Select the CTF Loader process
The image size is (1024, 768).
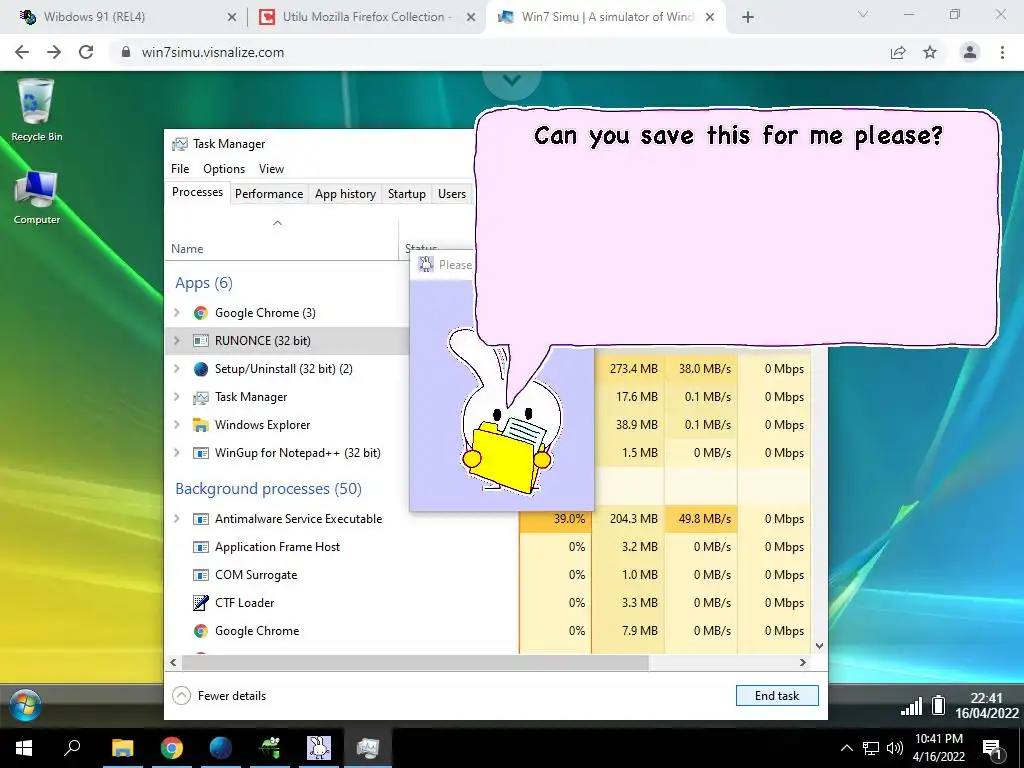point(488,603)
